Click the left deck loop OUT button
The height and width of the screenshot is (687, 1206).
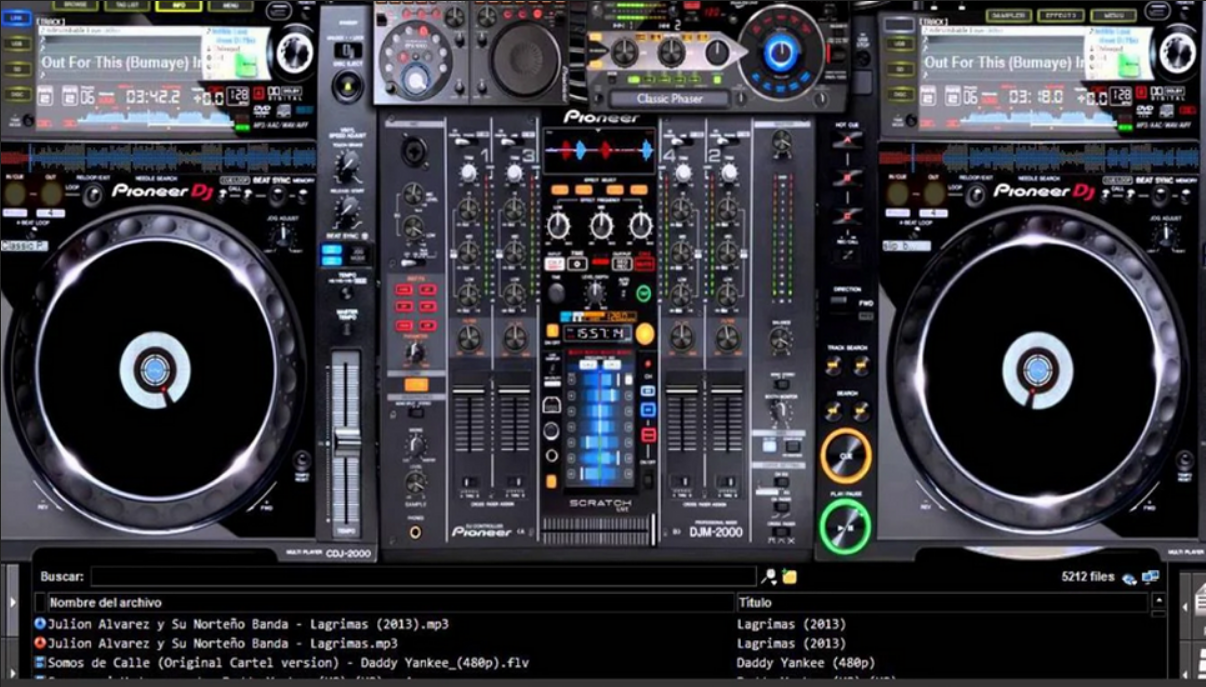[x=51, y=193]
